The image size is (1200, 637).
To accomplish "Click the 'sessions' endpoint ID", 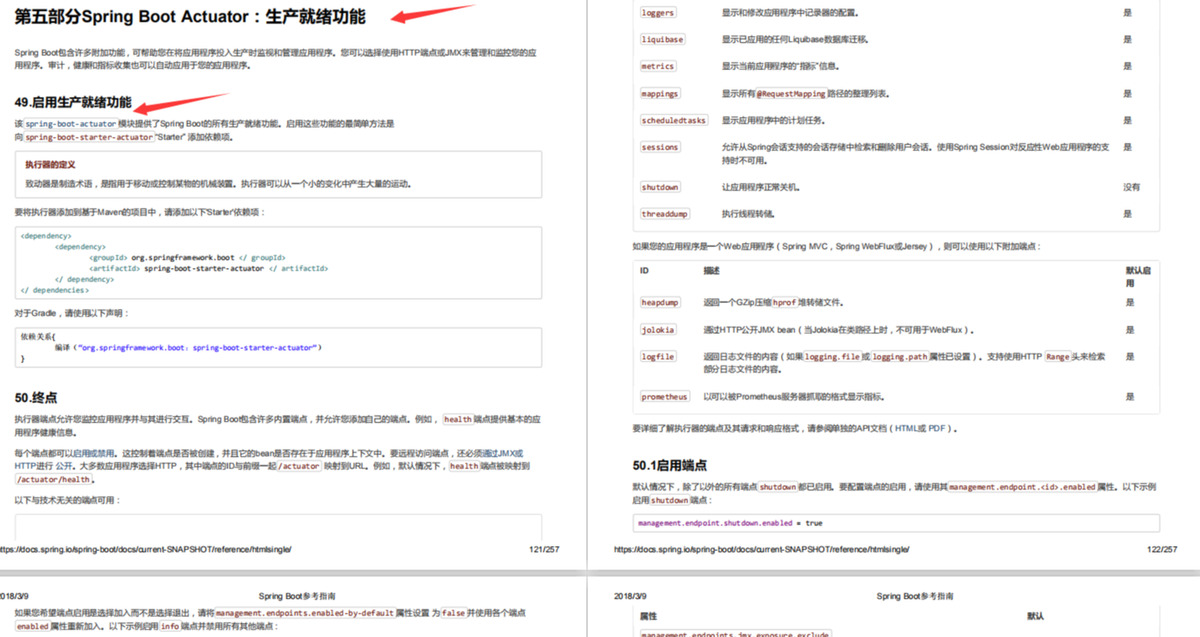I will point(660,147).
